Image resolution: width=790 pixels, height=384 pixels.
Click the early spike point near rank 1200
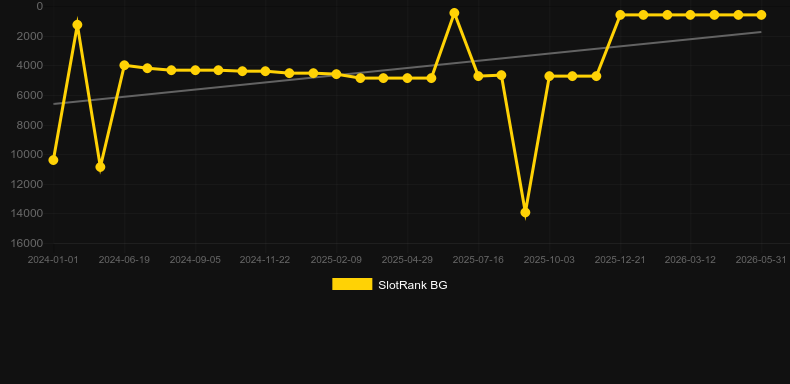coord(77,25)
